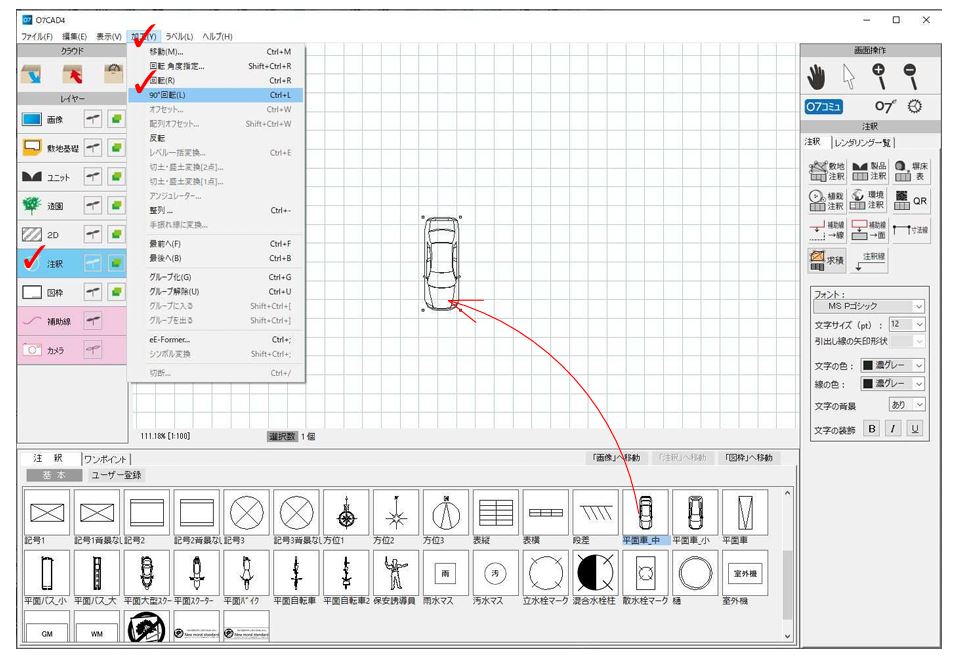Screen dimensions: 967x660
Task: Toggle visibility of 補助線 layer
Action: [x=93, y=321]
